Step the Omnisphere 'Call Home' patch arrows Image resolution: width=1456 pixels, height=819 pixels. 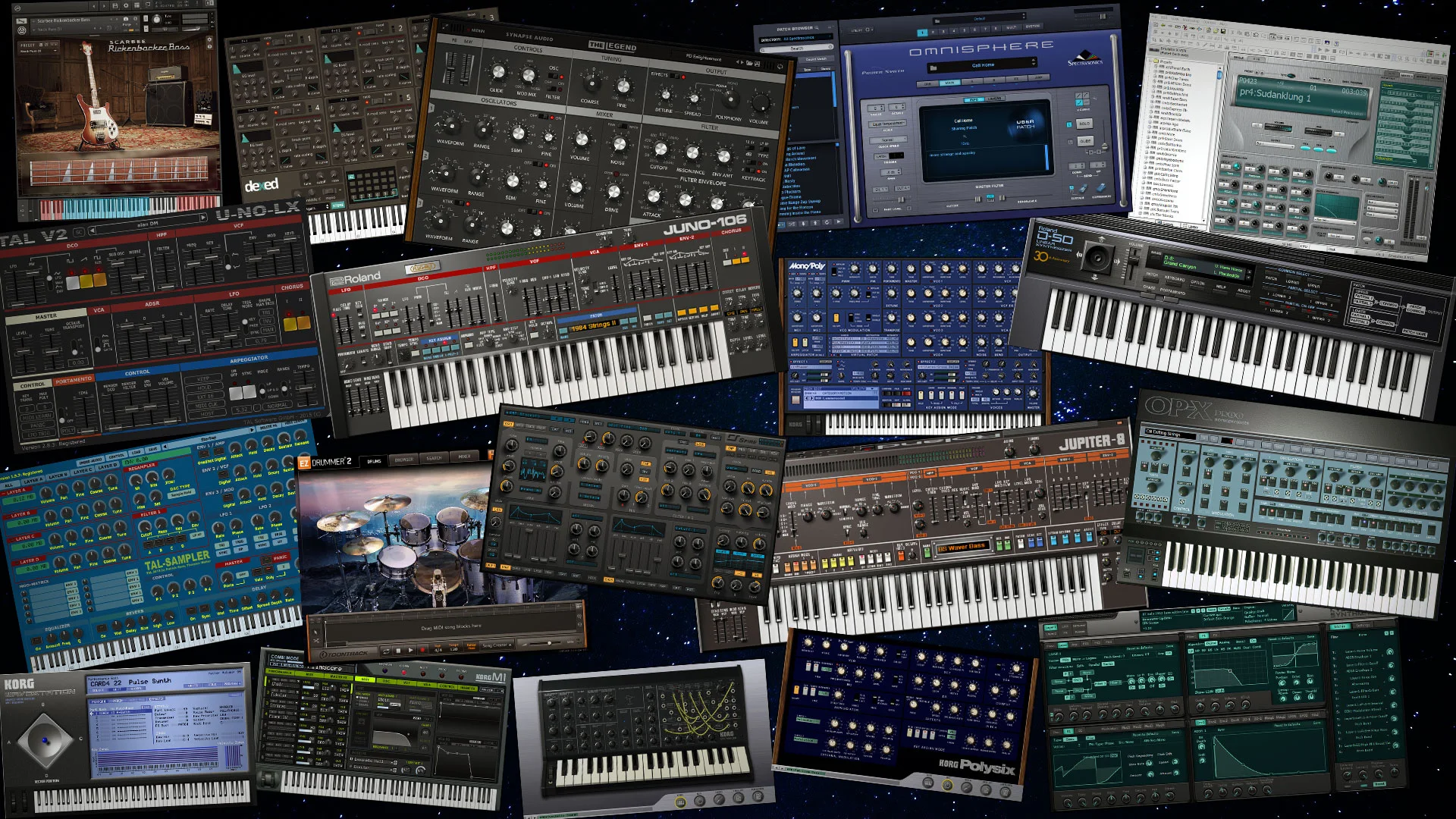(1033, 62)
